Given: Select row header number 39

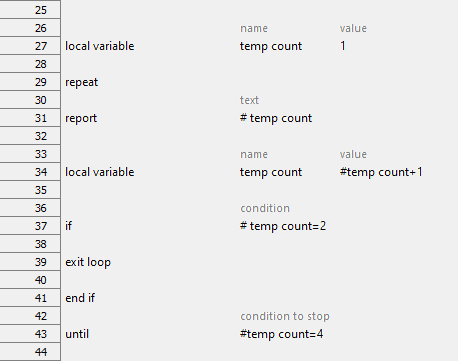Looking at the screenshot, I should point(30,262).
